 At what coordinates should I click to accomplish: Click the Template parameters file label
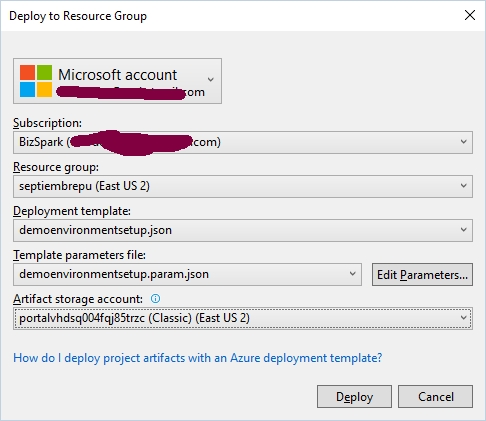(79, 255)
